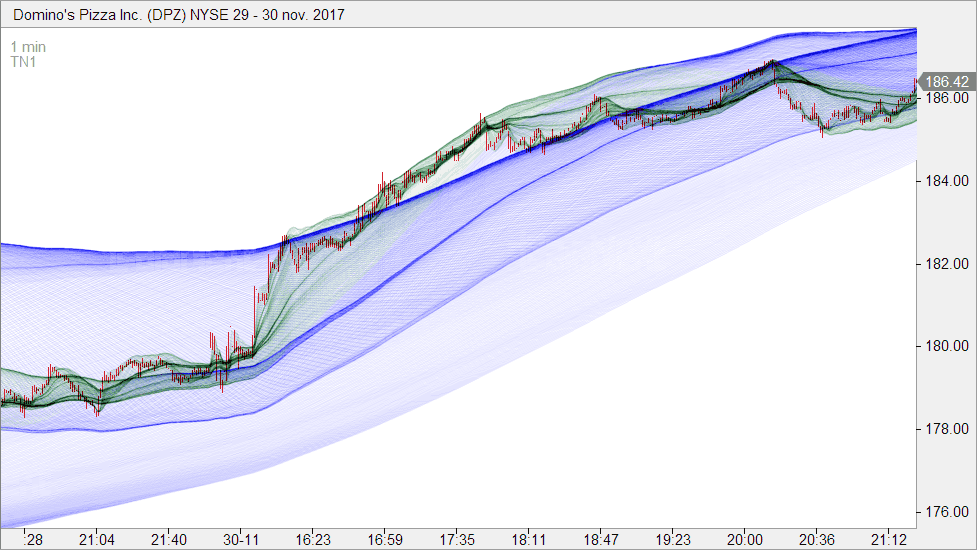
Task: Click the 184.00 price axis label
Action: click(946, 182)
